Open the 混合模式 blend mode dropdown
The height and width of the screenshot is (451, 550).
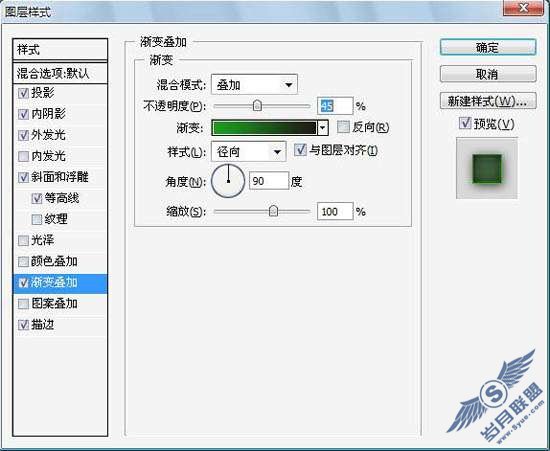(x=254, y=84)
